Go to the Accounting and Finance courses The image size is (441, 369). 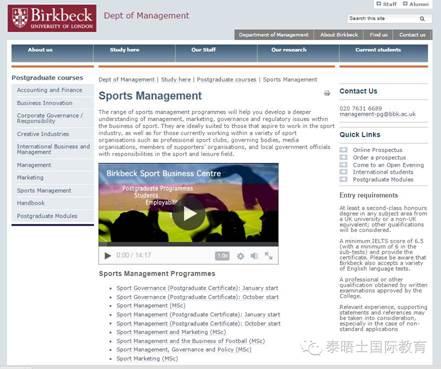pos(49,90)
